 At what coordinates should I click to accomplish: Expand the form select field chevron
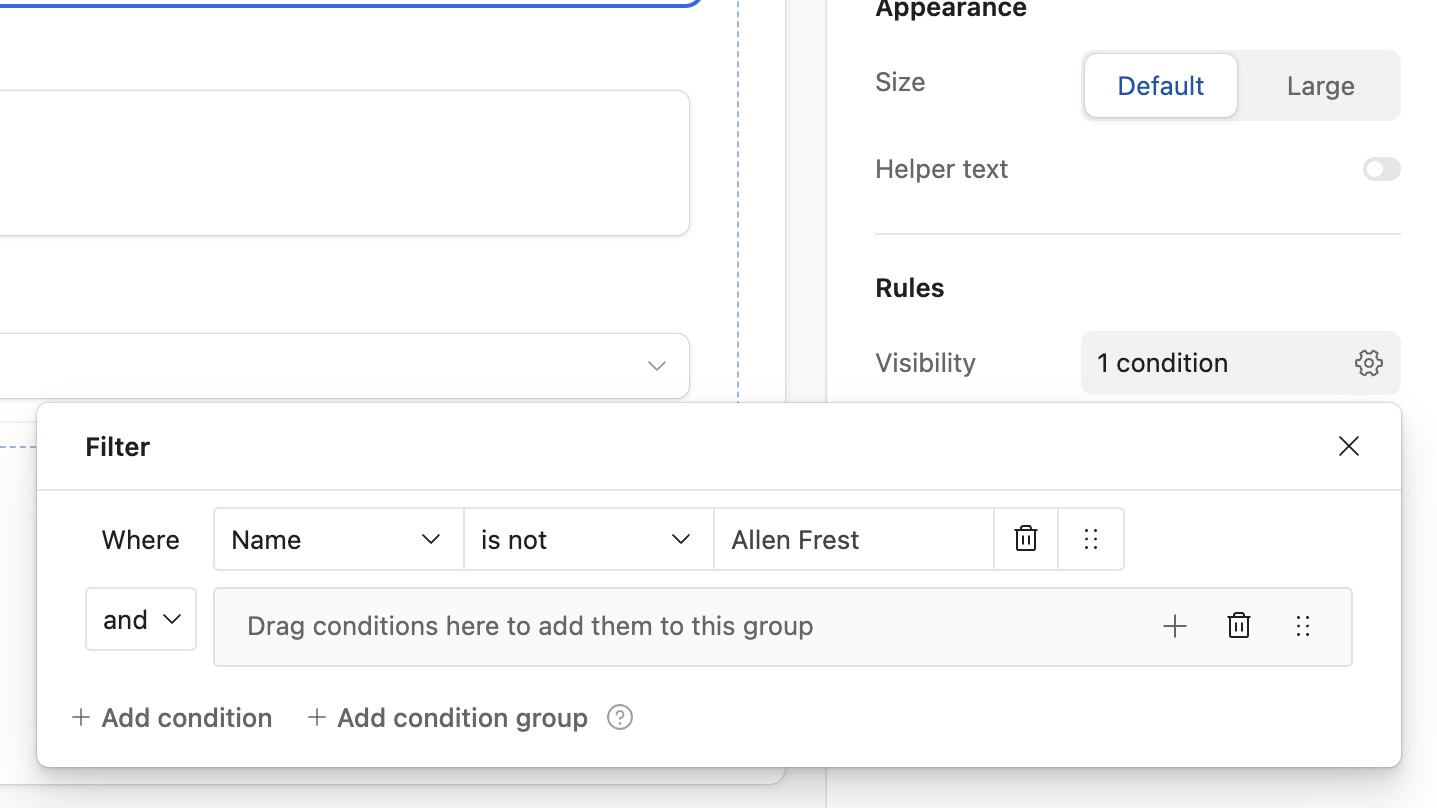(x=657, y=366)
